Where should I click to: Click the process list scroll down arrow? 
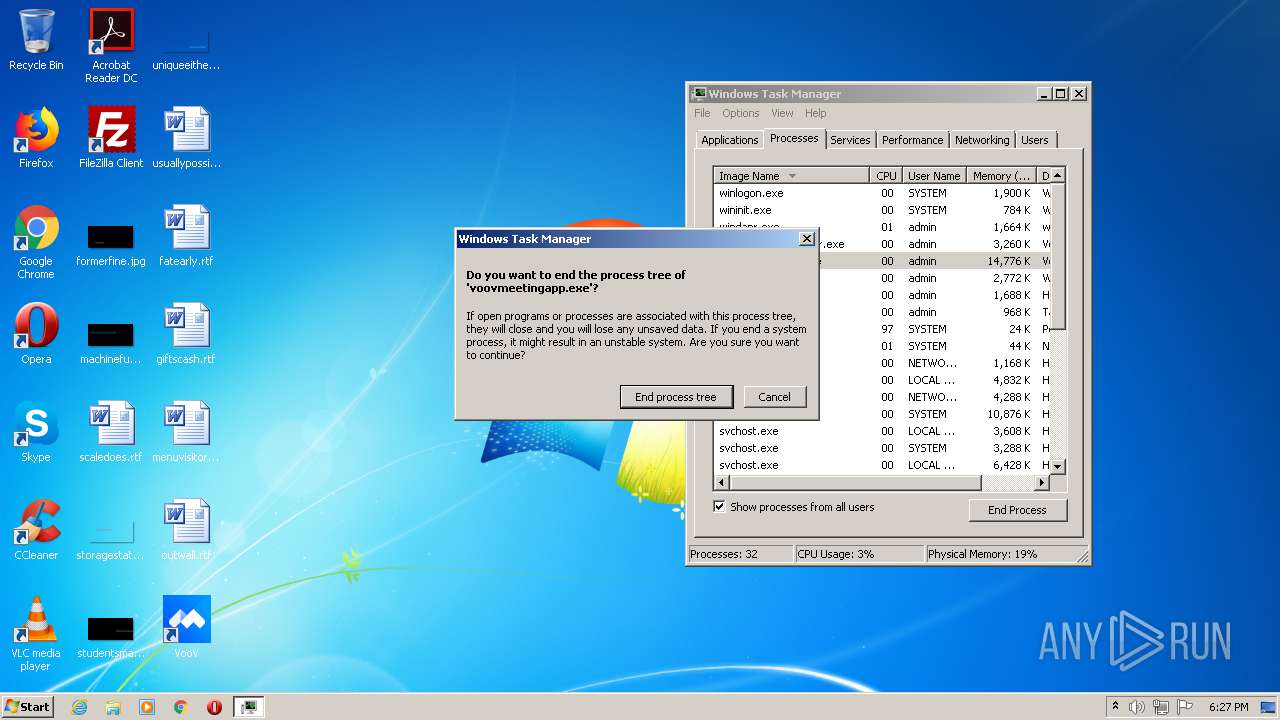1057,466
